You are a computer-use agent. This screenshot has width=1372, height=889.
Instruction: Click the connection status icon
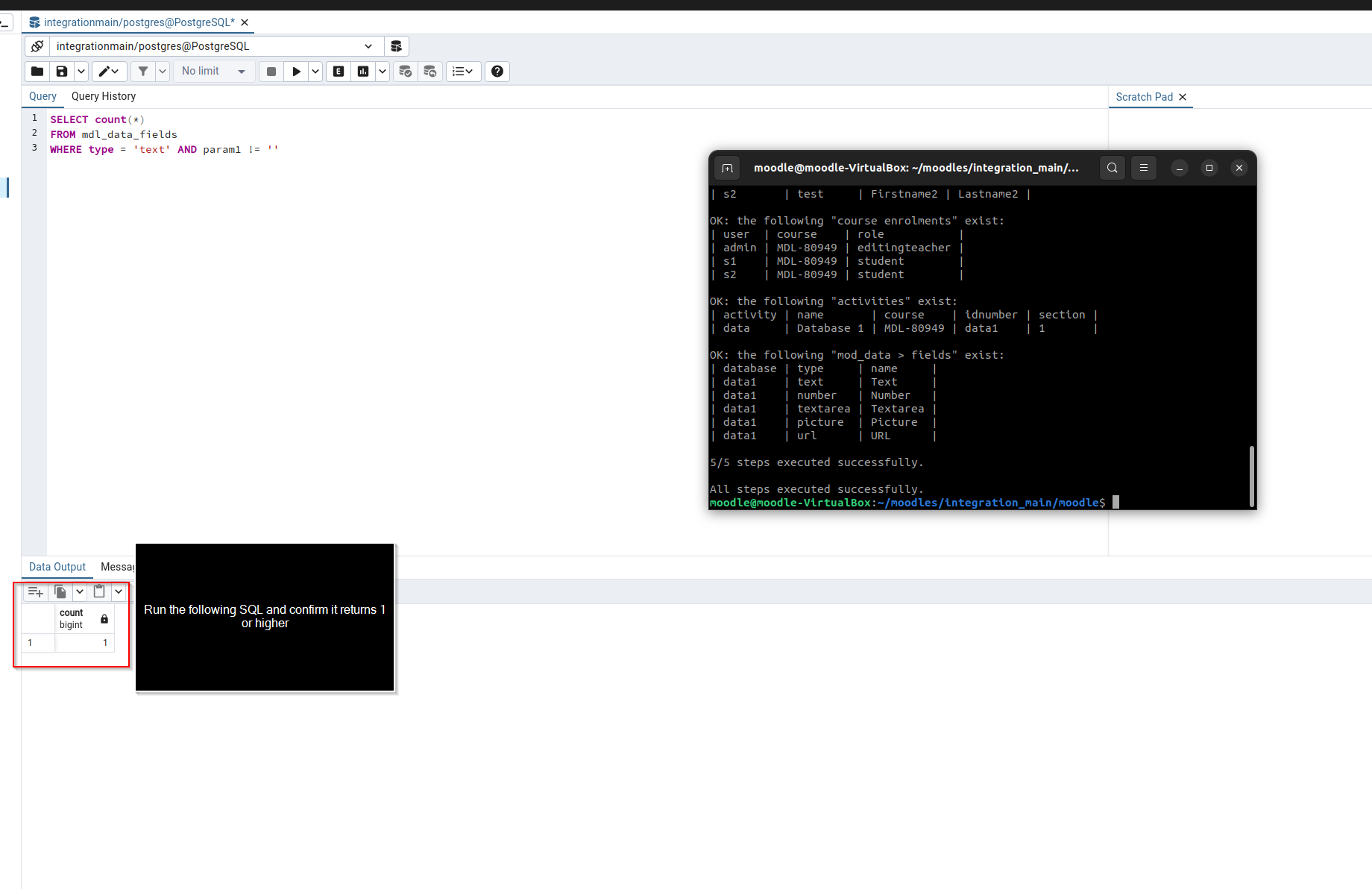[37, 46]
